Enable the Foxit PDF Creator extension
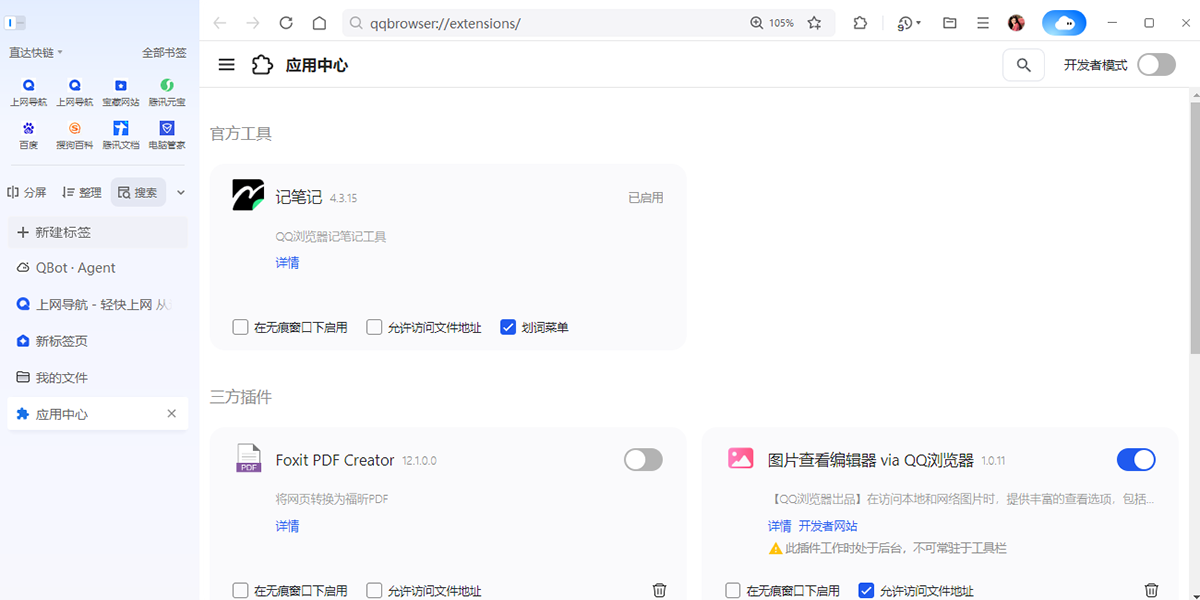 643,460
